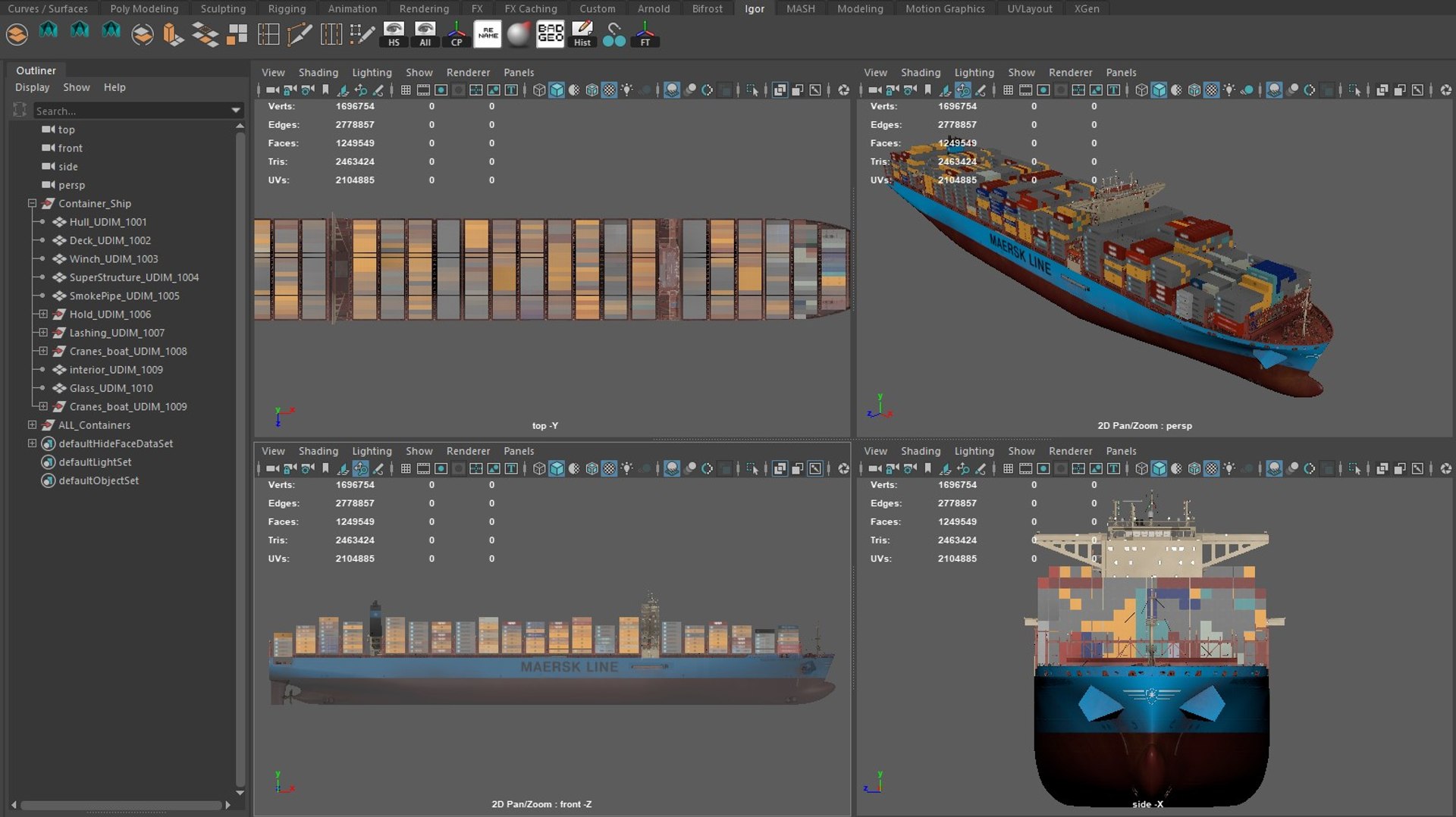
Task: Expand the Hold_UDIM_1006 node
Action: [43, 314]
